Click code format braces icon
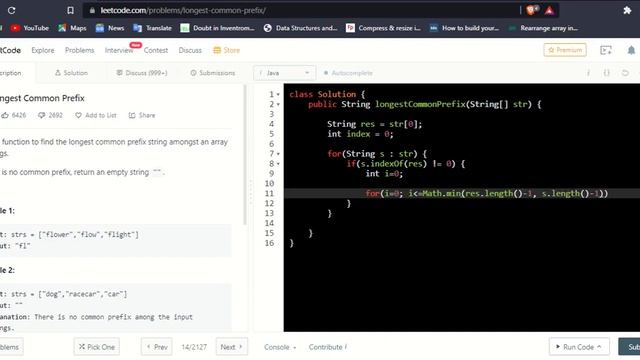Viewport: 640px width, 360px height. click(x=607, y=73)
